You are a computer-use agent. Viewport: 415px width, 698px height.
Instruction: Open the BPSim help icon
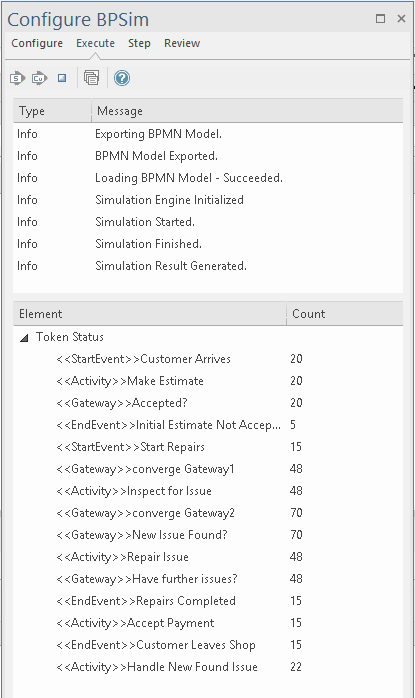click(122, 78)
